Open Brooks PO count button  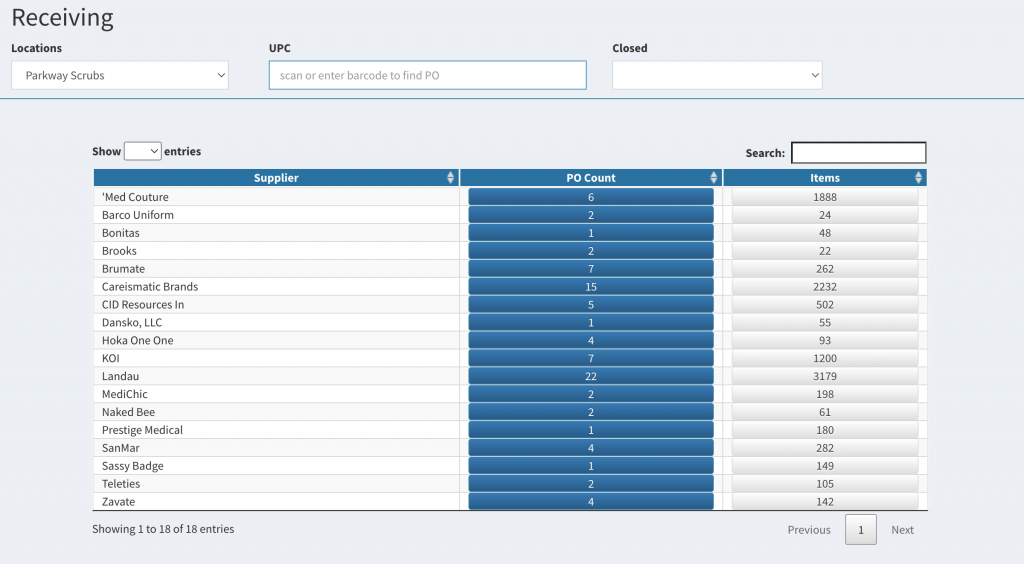click(x=591, y=251)
